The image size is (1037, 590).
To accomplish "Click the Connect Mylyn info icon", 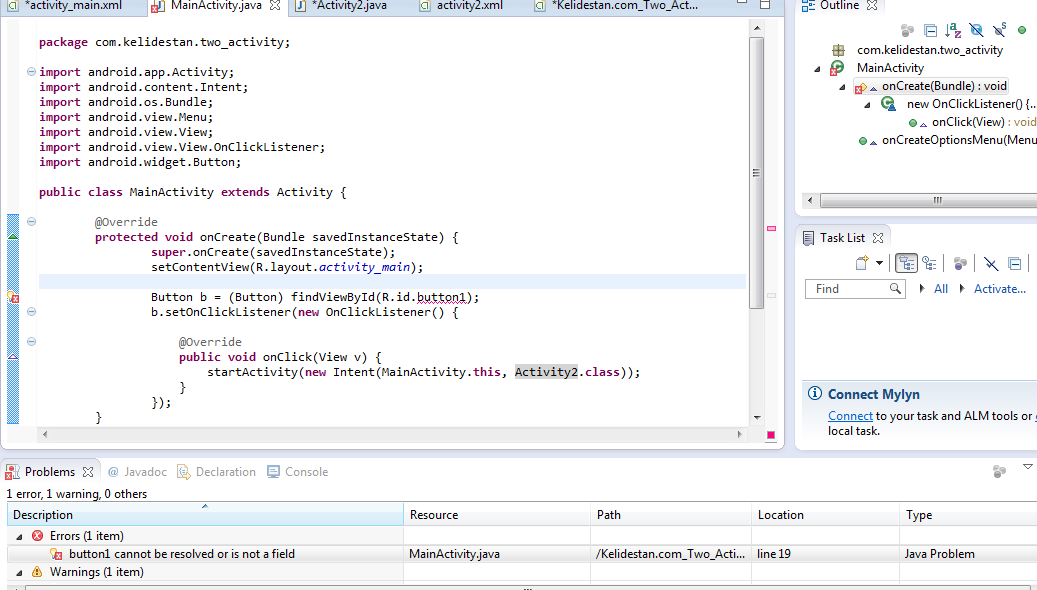I will tap(814, 394).
